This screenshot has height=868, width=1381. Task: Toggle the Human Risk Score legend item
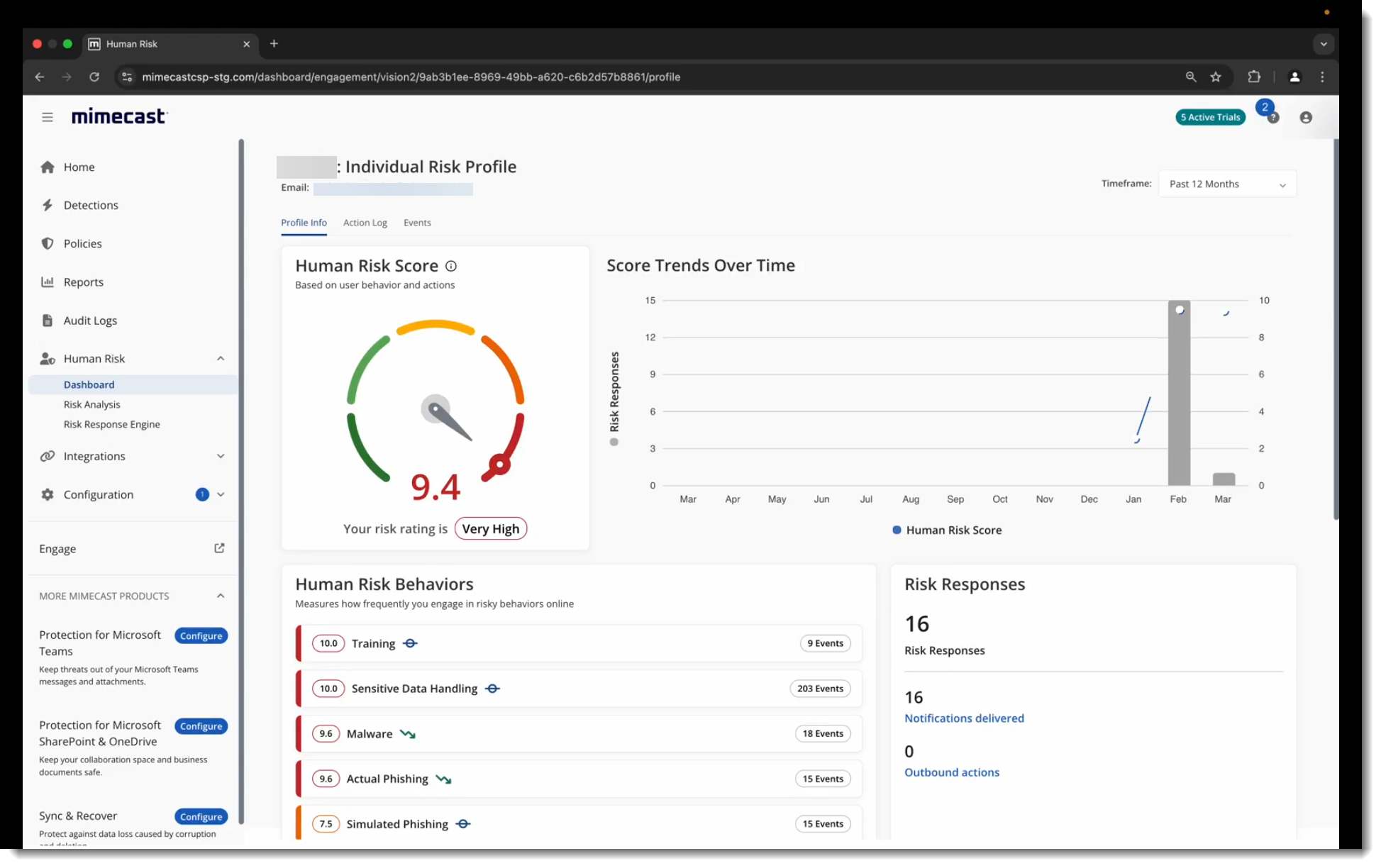(x=946, y=530)
